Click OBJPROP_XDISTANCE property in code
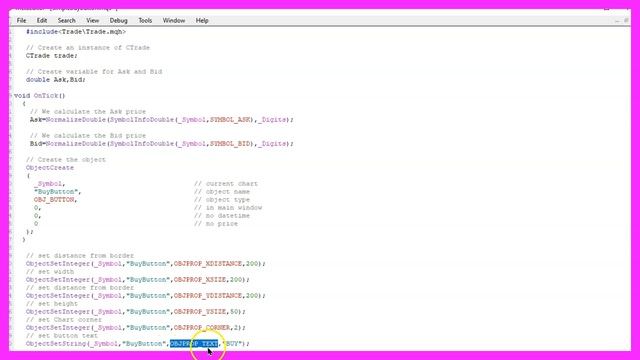640x360 pixels. [208, 264]
